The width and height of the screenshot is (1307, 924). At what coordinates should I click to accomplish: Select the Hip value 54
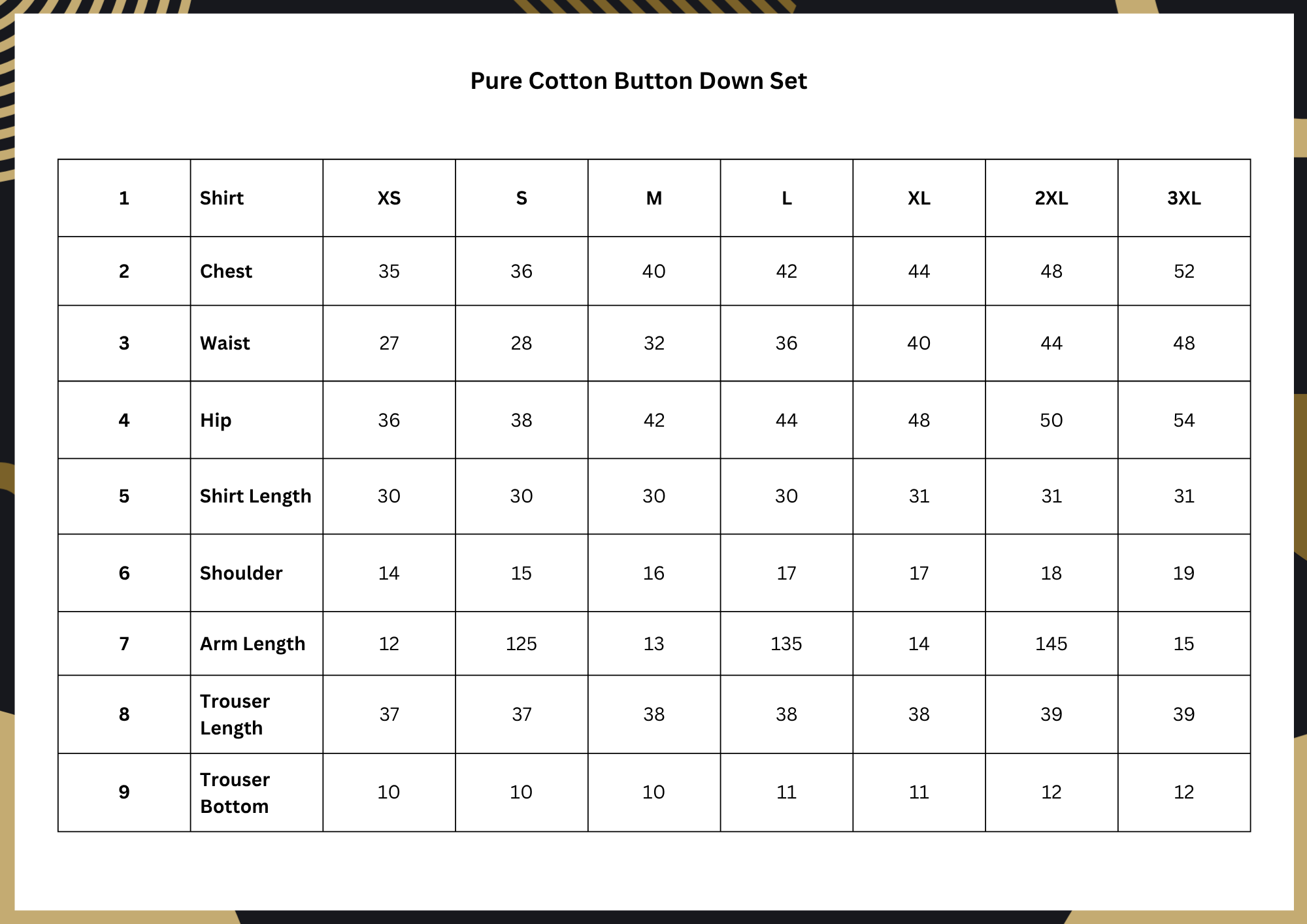pos(1183,420)
